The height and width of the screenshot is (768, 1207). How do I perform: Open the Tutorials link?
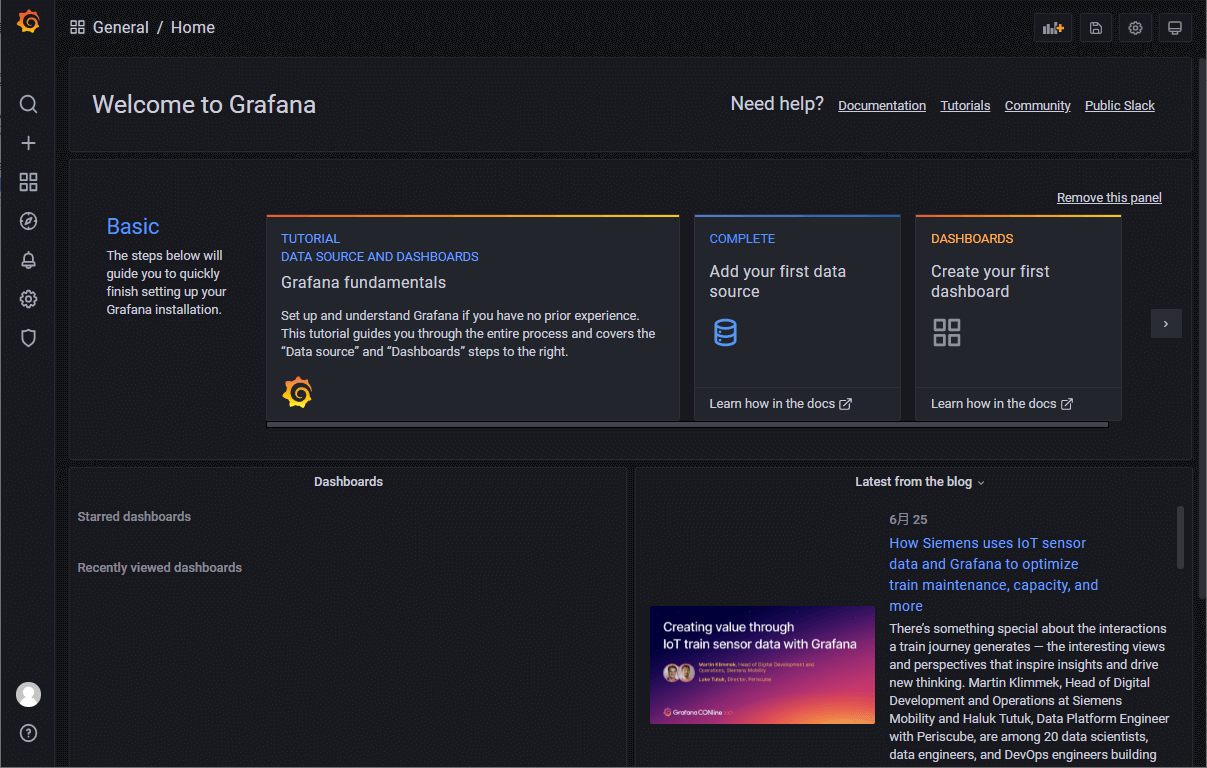[965, 106]
